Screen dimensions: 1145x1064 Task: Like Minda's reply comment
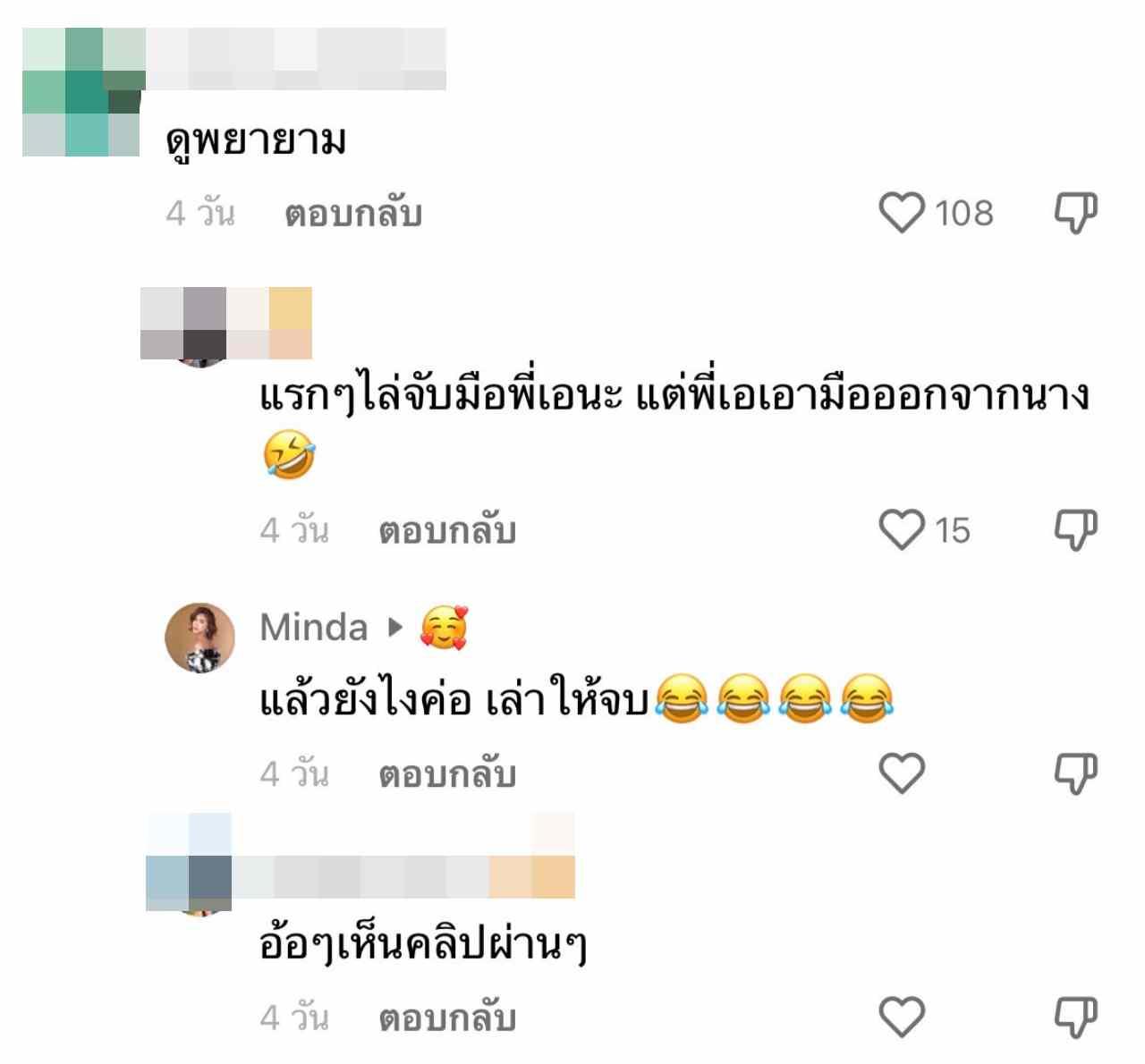tap(902, 773)
